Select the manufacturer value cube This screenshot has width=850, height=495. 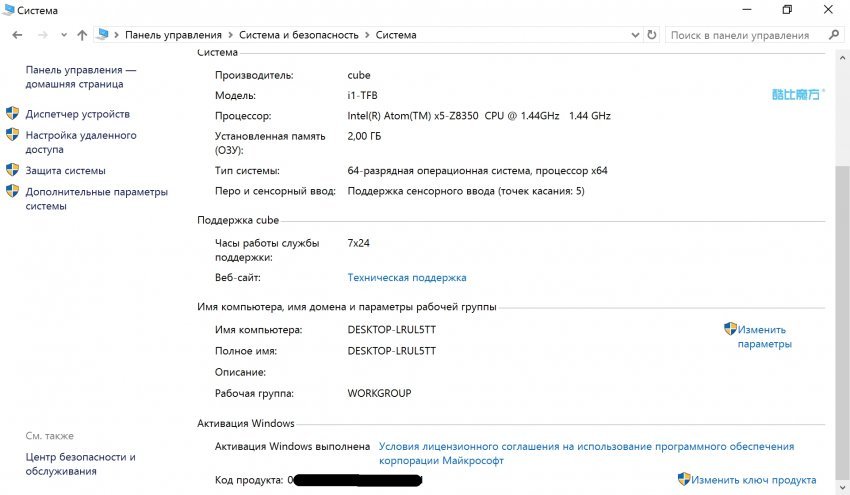[359, 75]
